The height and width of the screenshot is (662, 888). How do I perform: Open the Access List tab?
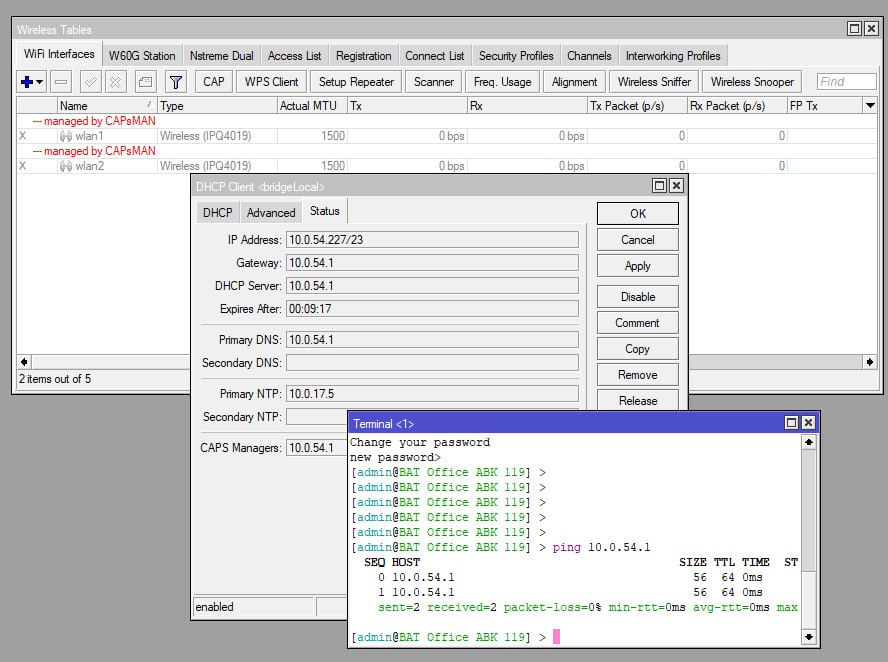click(x=294, y=56)
